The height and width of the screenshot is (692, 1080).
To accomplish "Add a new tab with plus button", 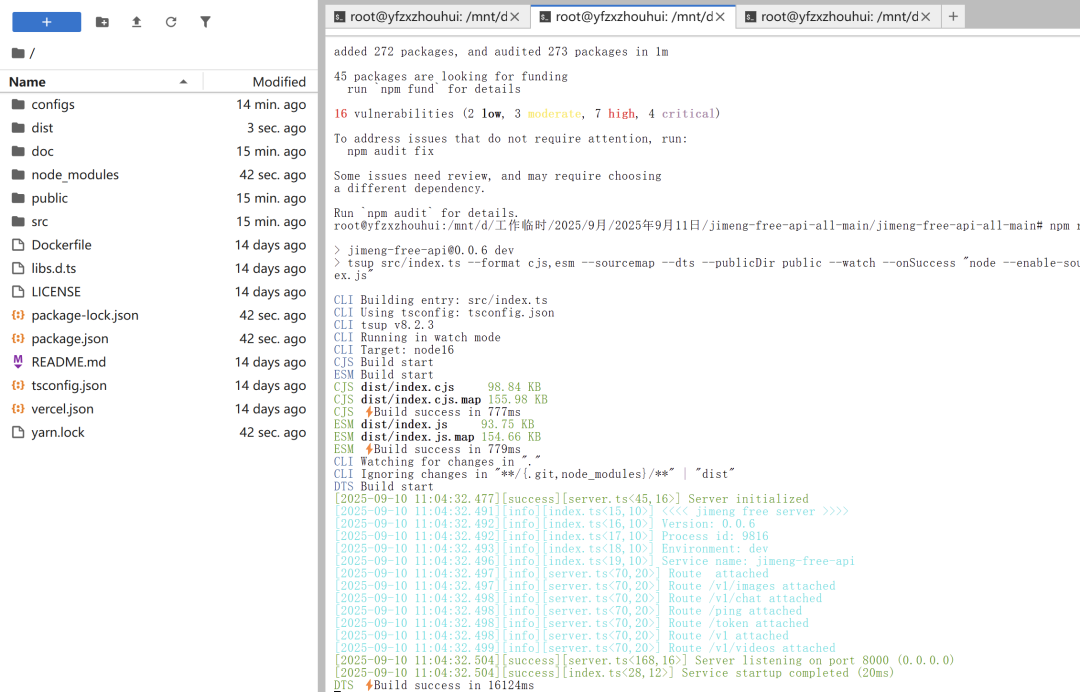I will (x=953, y=16).
